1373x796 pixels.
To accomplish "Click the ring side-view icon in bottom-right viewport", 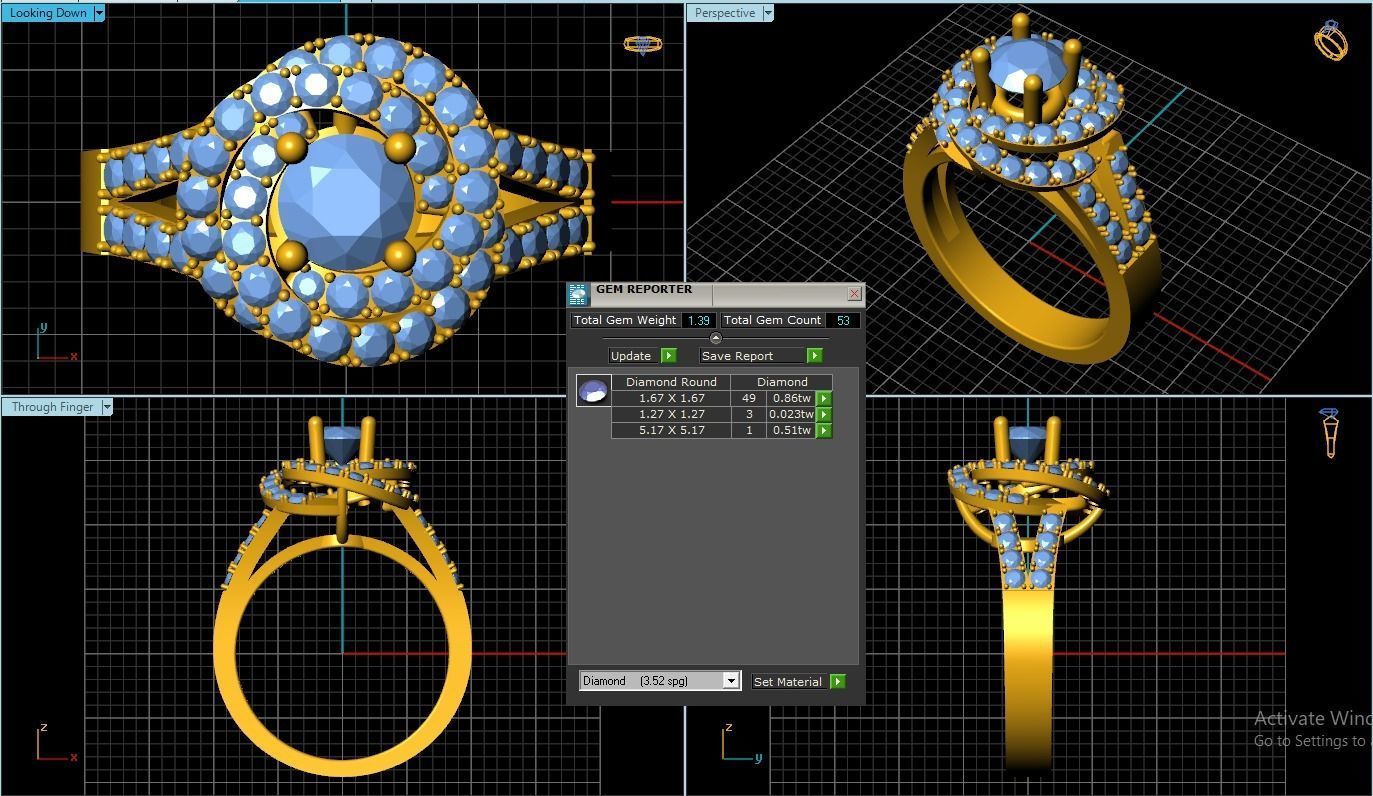I will point(1330,433).
